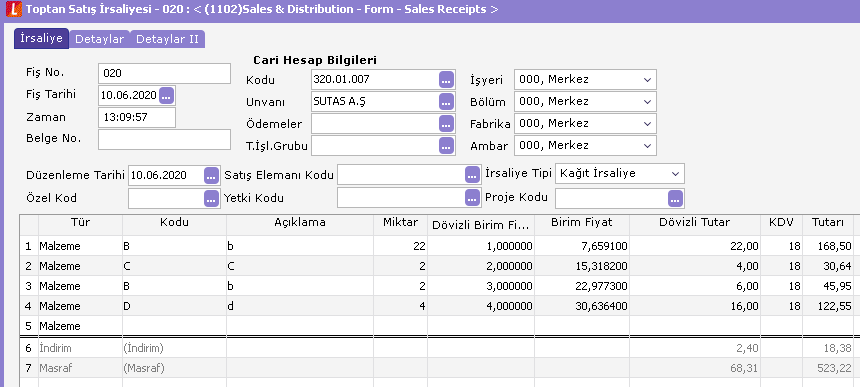Select the Kodu cell of row 5
Image resolution: width=860 pixels, height=387 pixels.
(x=174, y=326)
